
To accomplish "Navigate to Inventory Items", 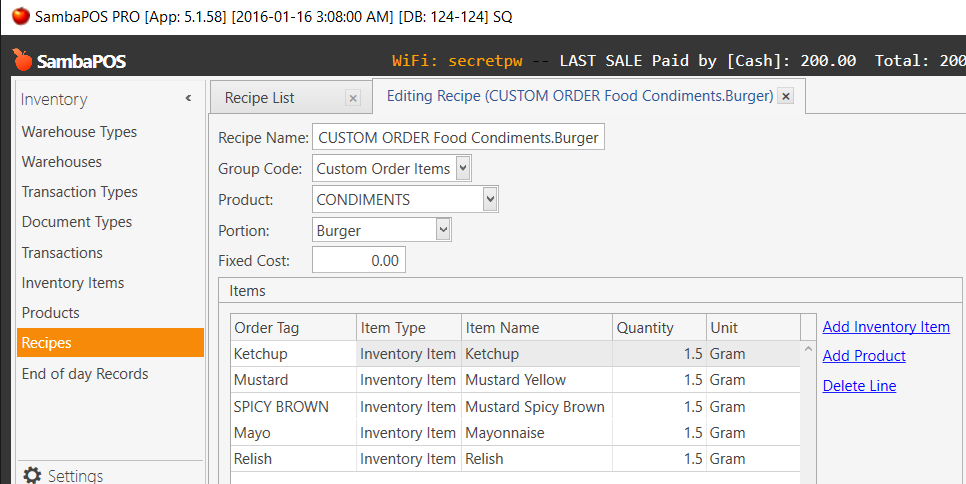I will (73, 283).
